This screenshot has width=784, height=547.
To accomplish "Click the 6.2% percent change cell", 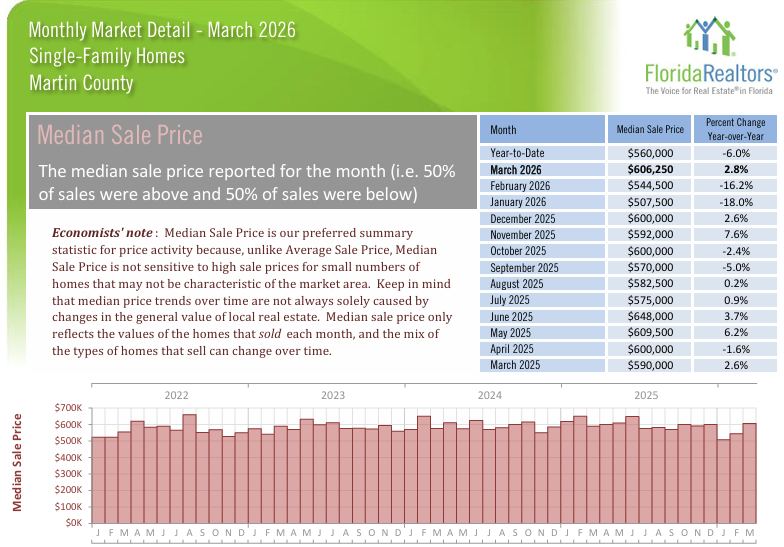I will 736,332.
